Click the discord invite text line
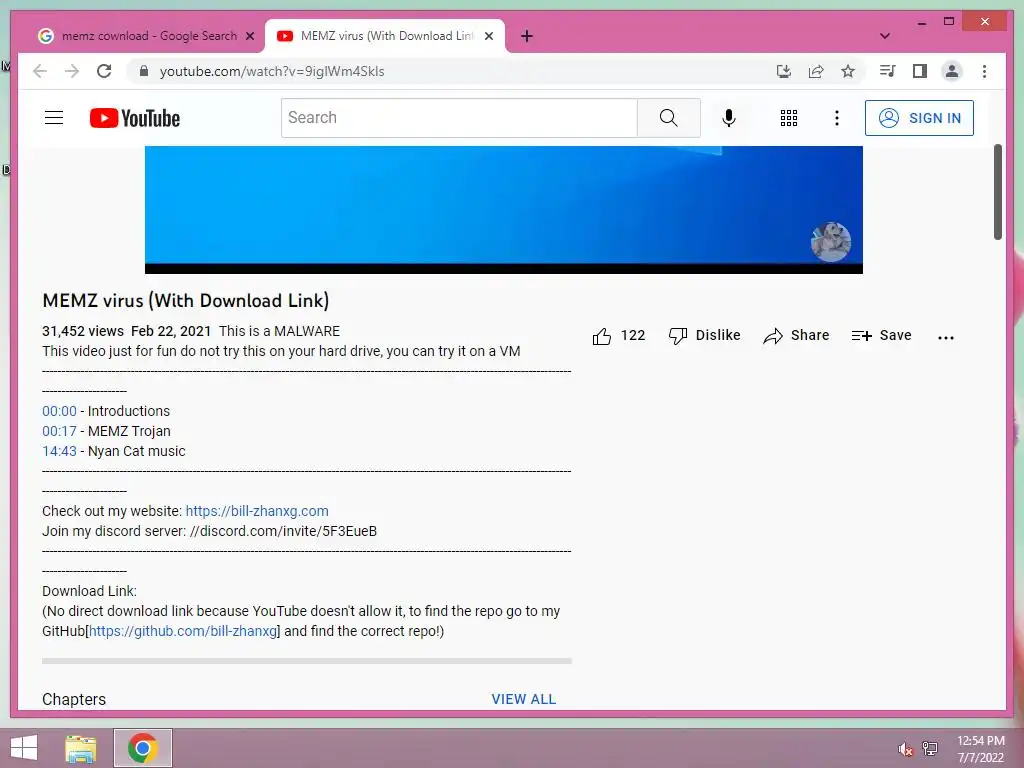1024x768 pixels. tap(210, 531)
